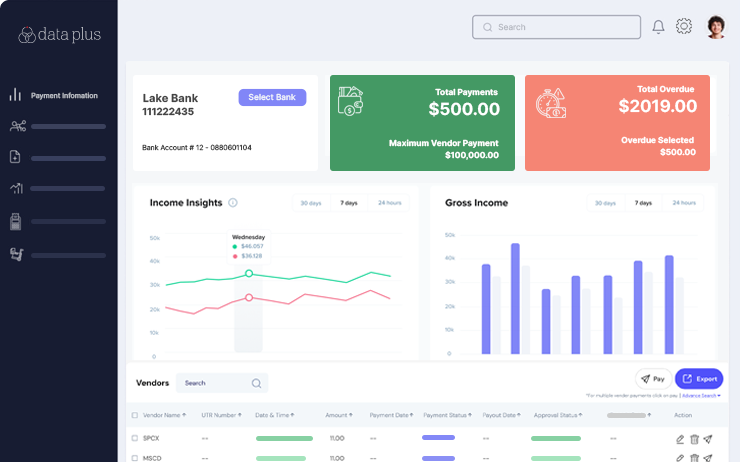Click the Pay button
The image size is (740, 462).
[x=653, y=379]
